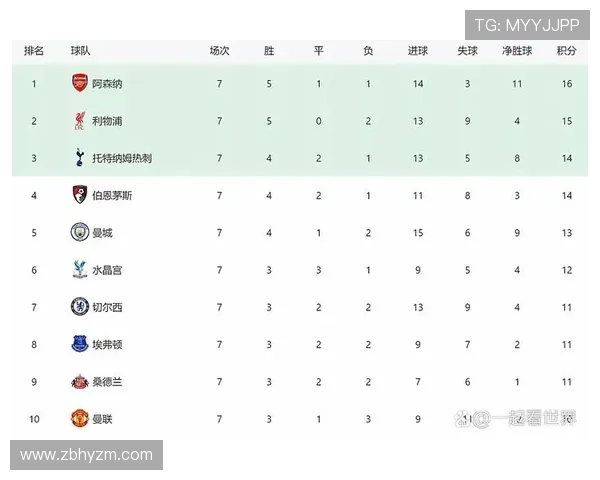Screen dimensions: 600x480
Task: Click the Everton club crest icon
Action: coord(80,344)
